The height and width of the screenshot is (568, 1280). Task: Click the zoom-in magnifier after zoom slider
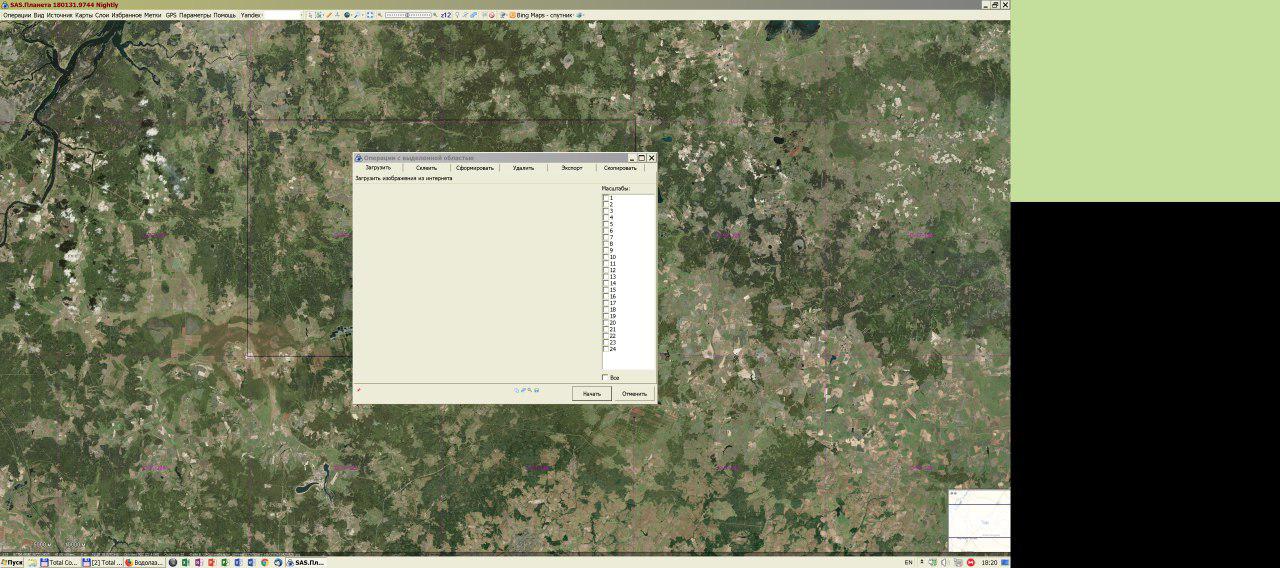click(436, 15)
